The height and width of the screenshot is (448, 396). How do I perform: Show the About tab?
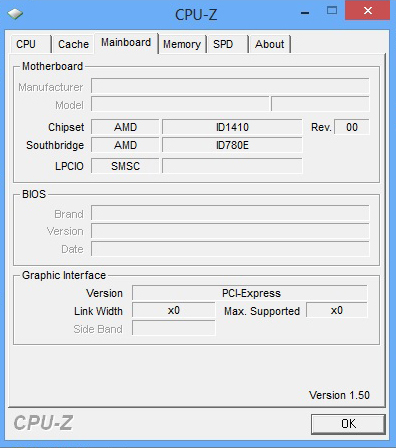coord(270,44)
